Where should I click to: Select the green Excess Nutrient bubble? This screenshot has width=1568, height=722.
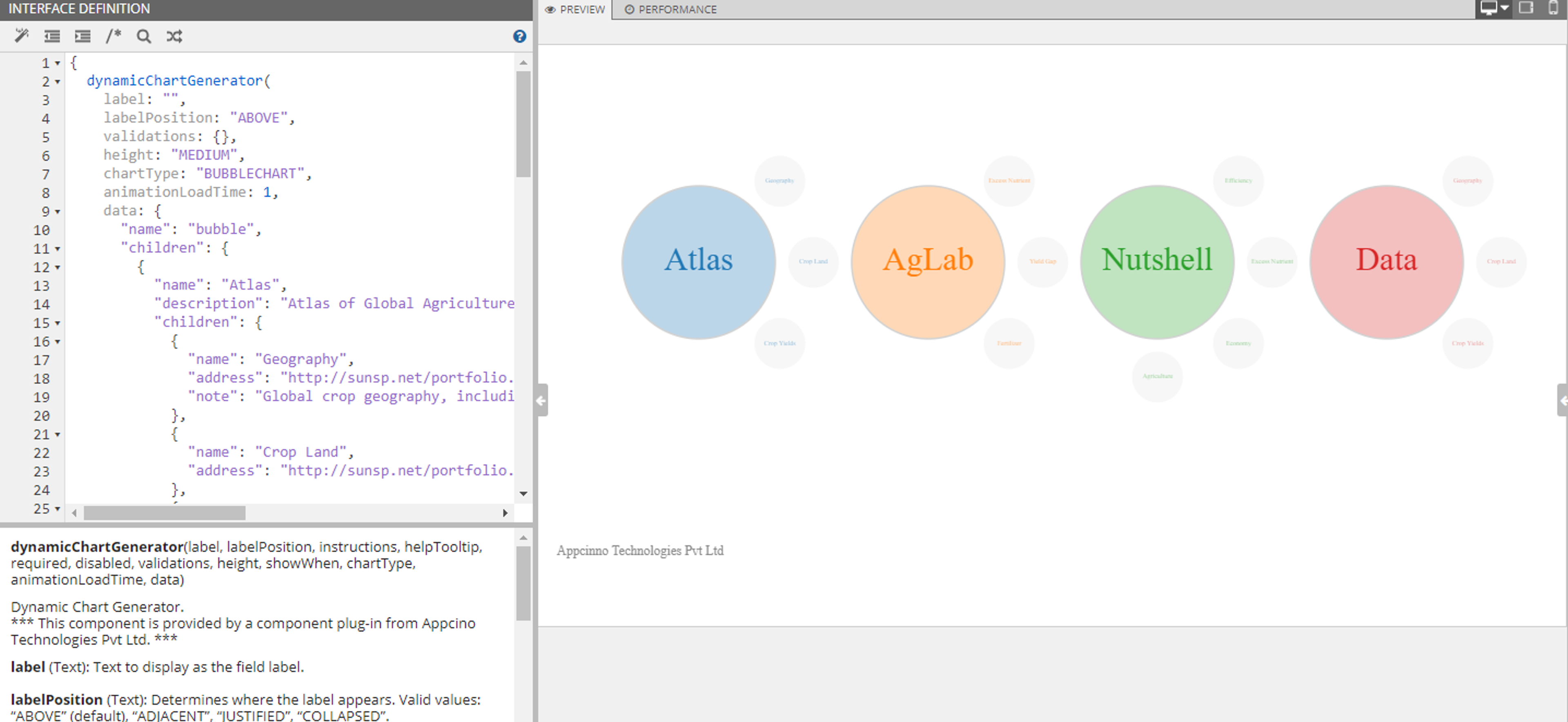[1272, 262]
